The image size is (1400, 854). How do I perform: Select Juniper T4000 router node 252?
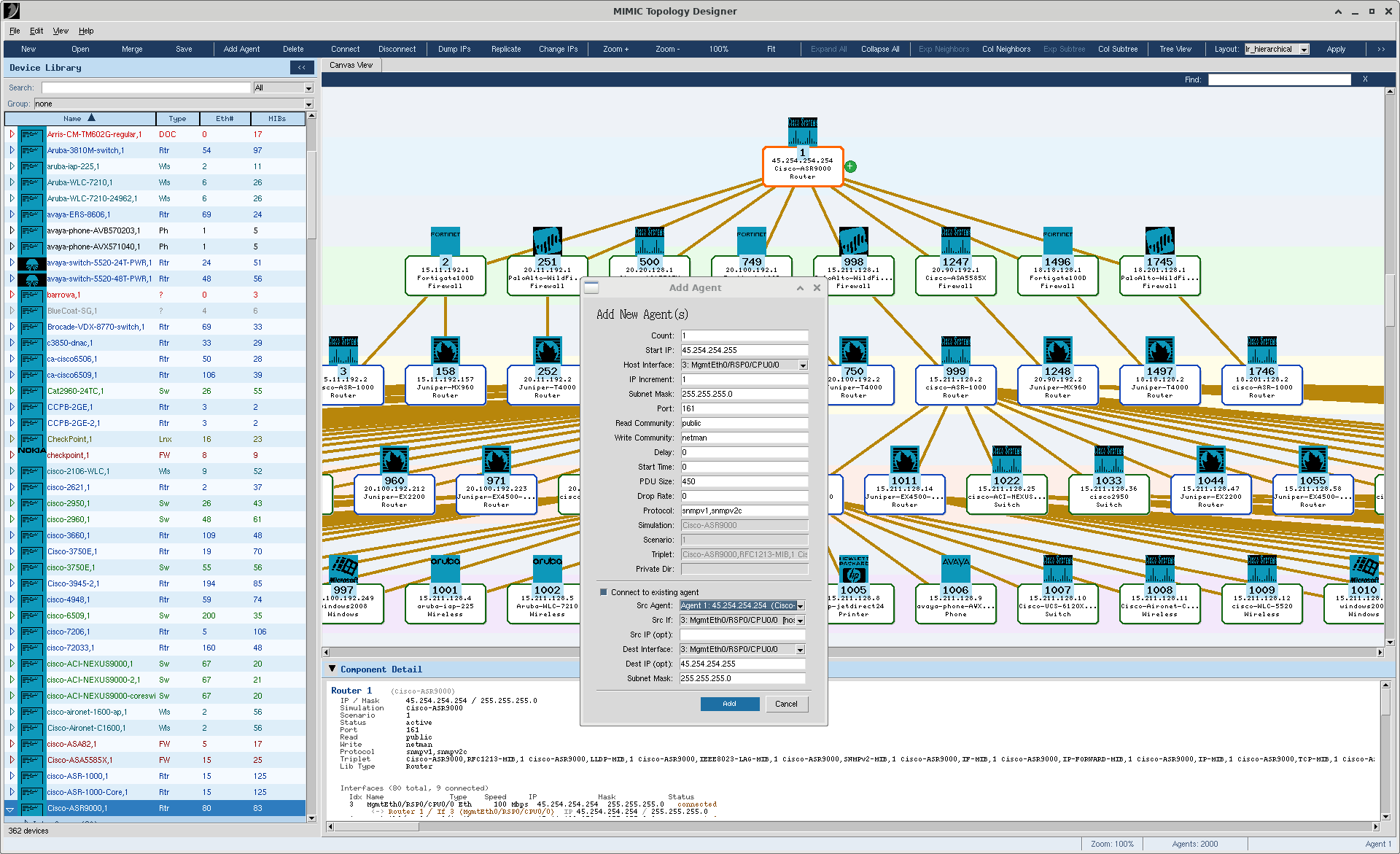click(x=547, y=384)
